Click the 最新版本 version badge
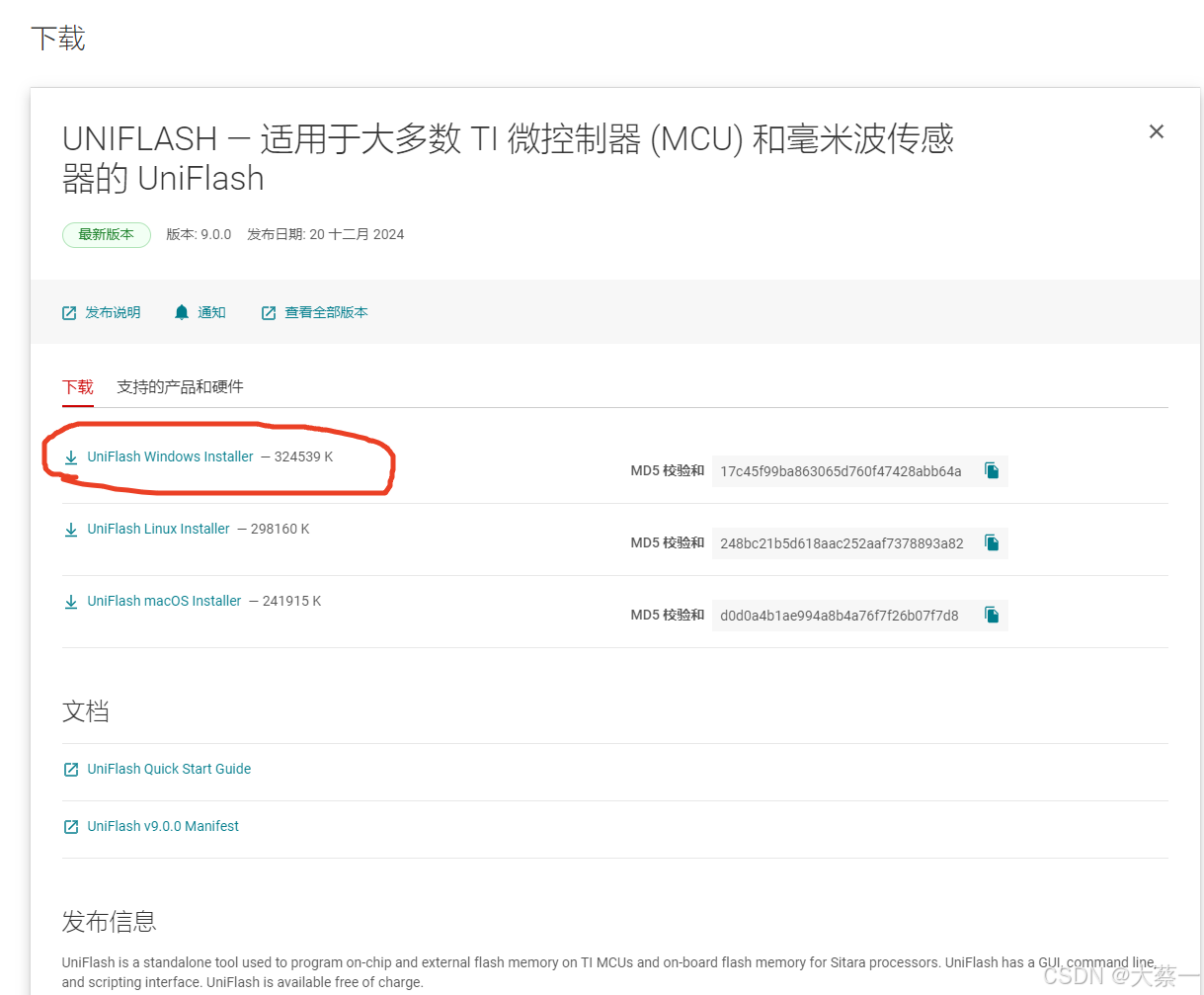This screenshot has width=1204, height=995. pyautogui.click(x=106, y=234)
